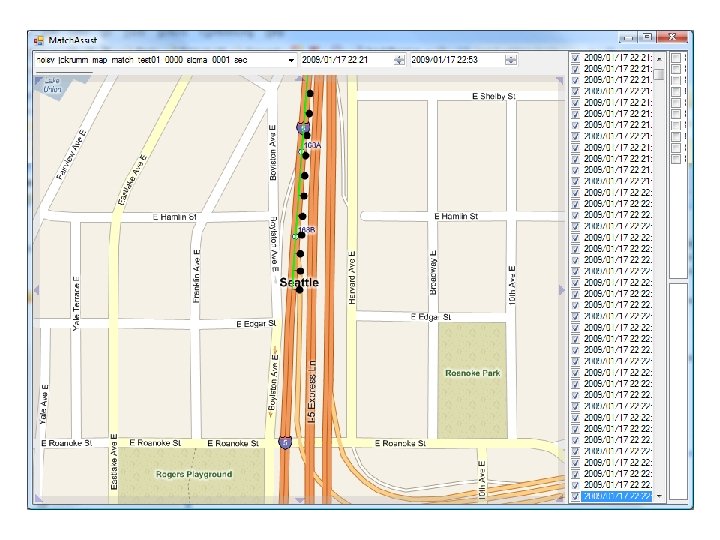Click the Franklin Ave E street label
Image resolution: width=720 pixels, height=540 pixels.
pyautogui.click(x=197, y=276)
